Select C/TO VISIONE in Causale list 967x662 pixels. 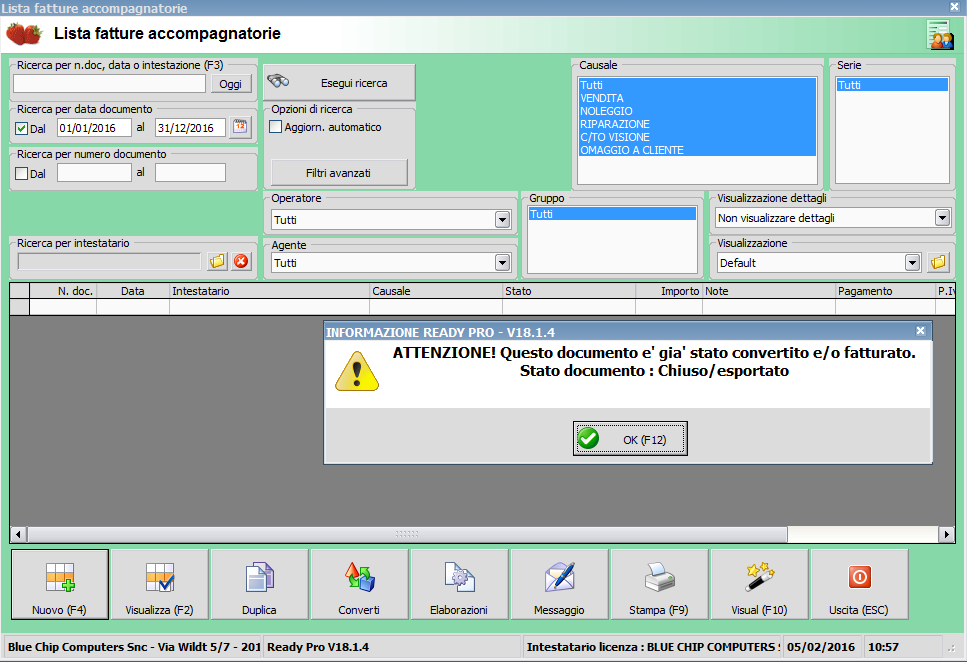[x=697, y=137]
